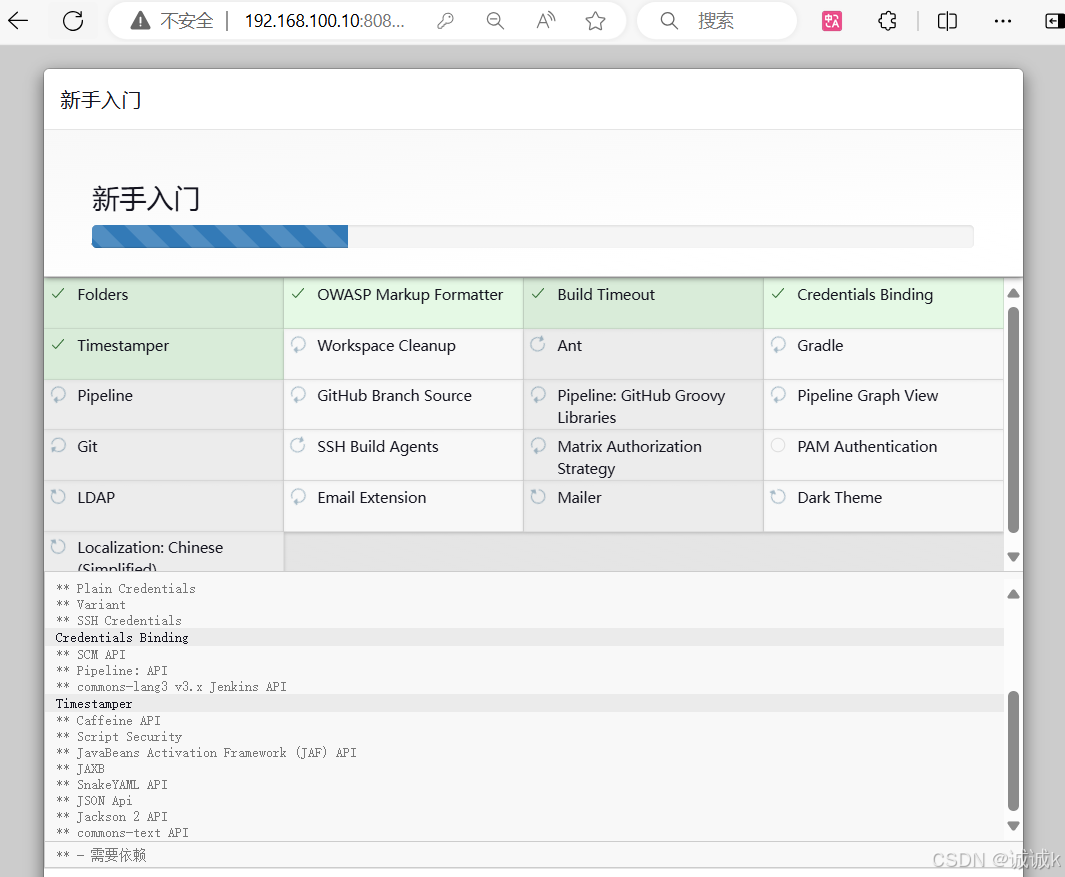The image size is (1065, 877).
Task: Add page to favorites star icon
Action: [596, 21]
